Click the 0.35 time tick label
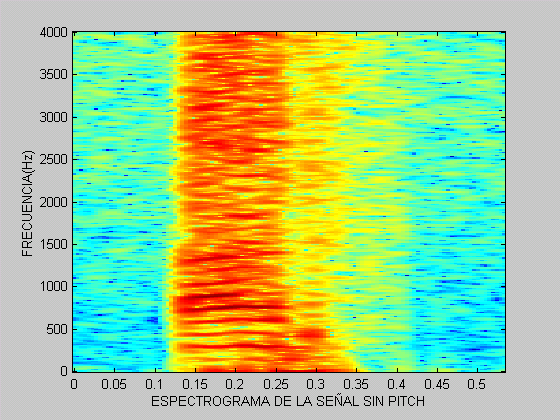560x420 pixels. (x=356, y=384)
